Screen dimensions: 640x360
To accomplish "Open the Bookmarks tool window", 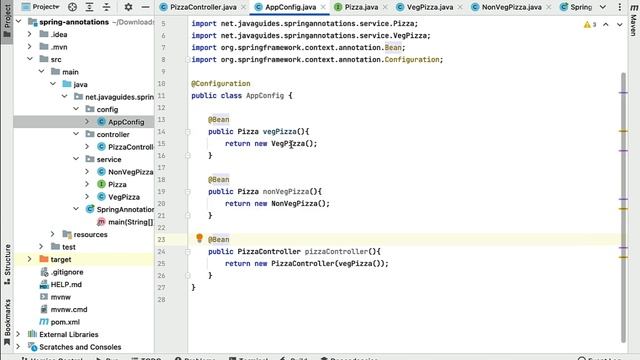I will pyautogui.click(x=7, y=323).
